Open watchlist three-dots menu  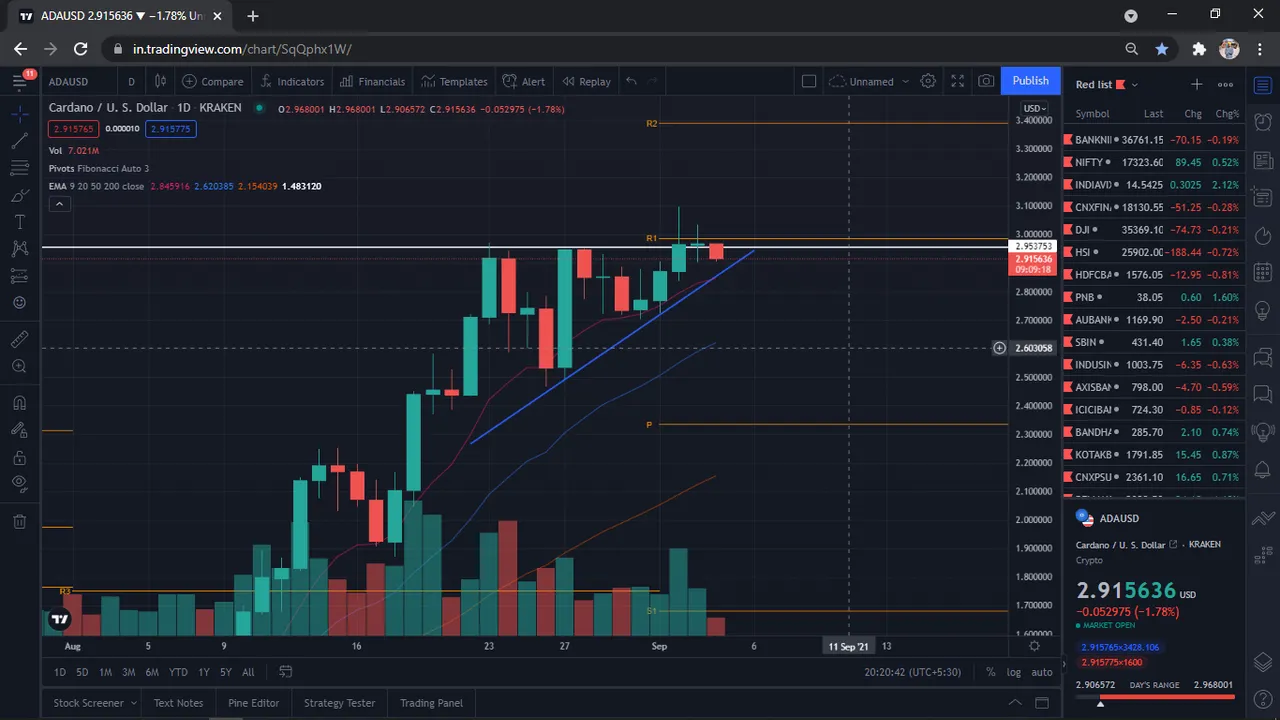click(1225, 84)
